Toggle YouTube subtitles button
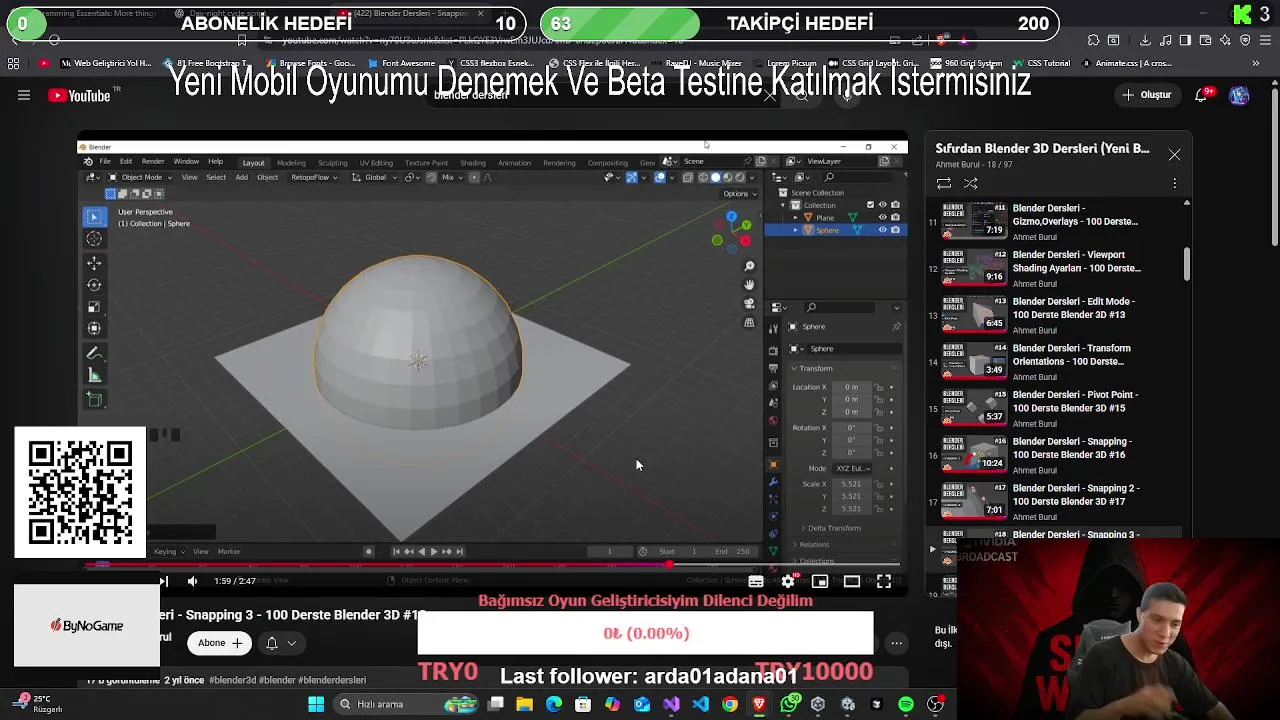Viewport: 1280px width, 720px height. pos(756,581)
